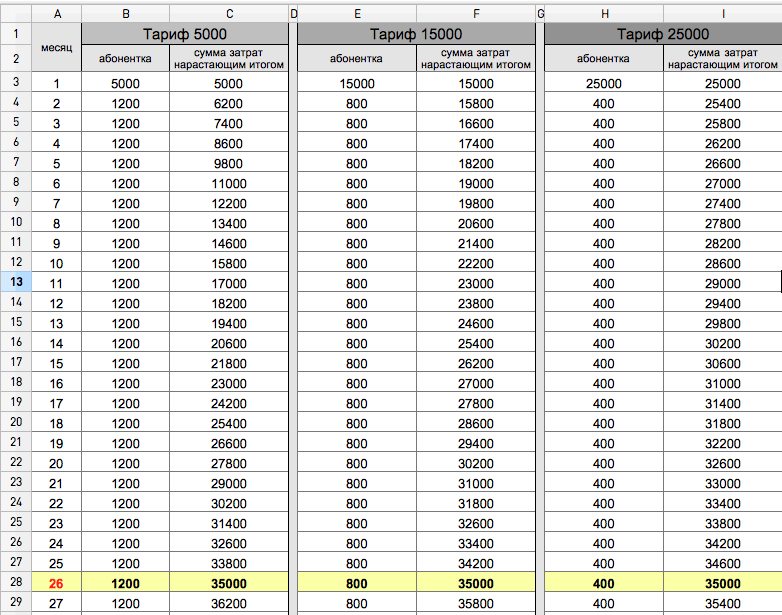The height and width of the screenshot is (615, 782).
Task: Select column E header
Action: [357, 14]
